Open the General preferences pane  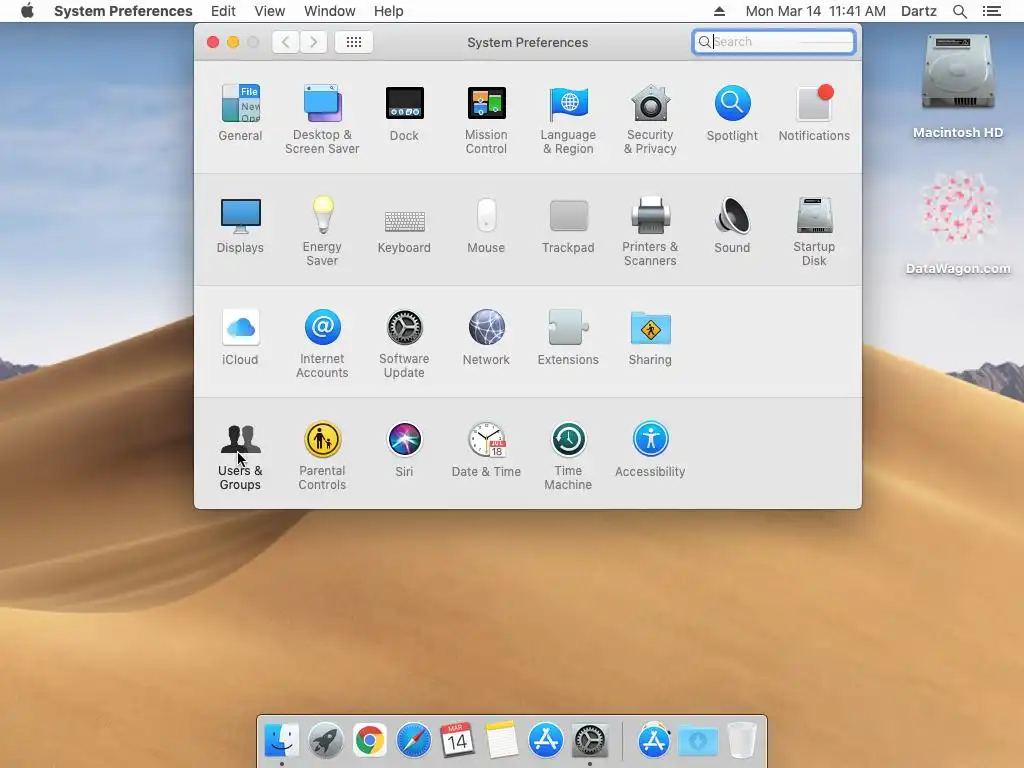click(240, 112)
